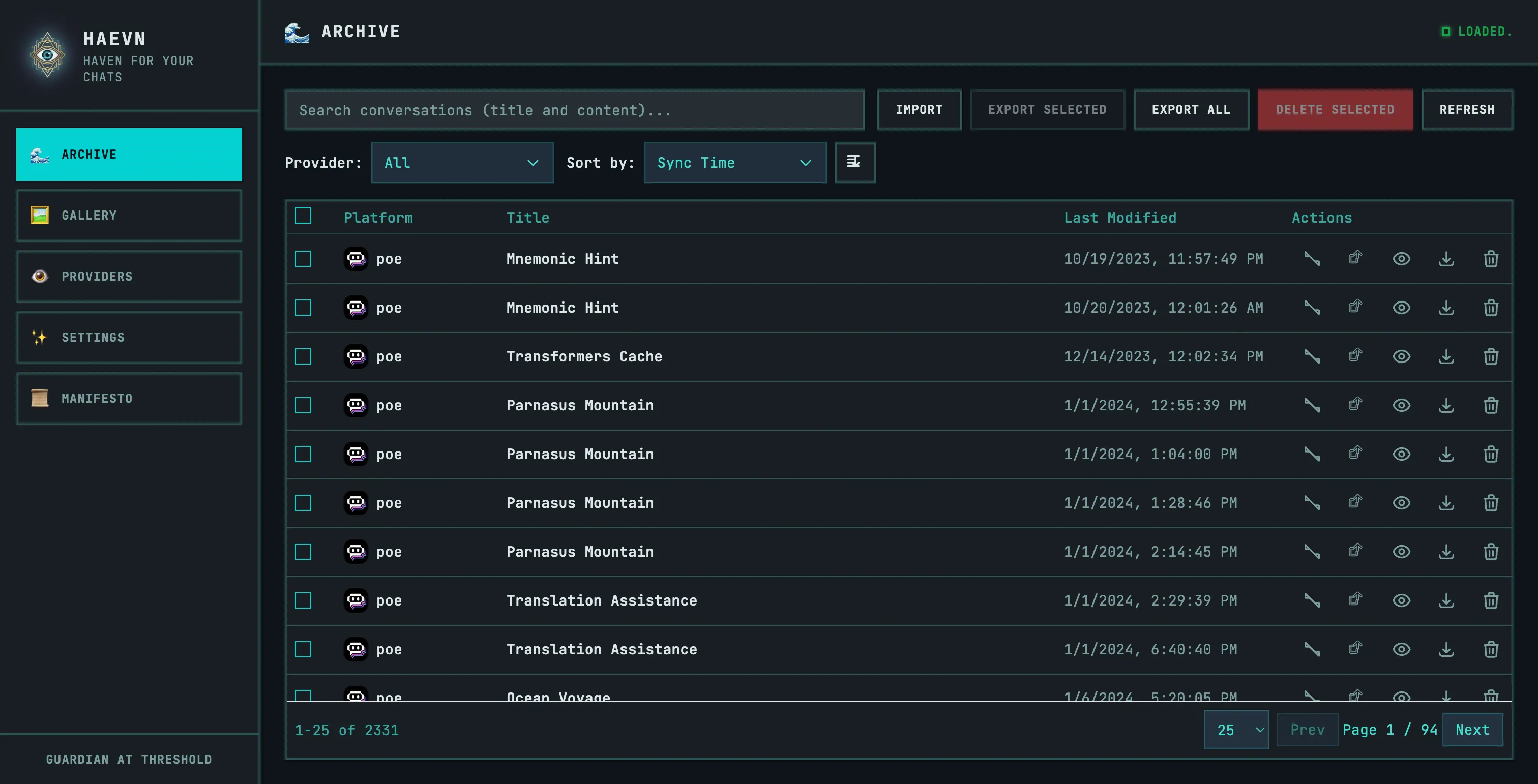The height and width of the screenshot is (784, 1538).
Task: Open the Manifesto section
Action: click(x=128, y=398)
